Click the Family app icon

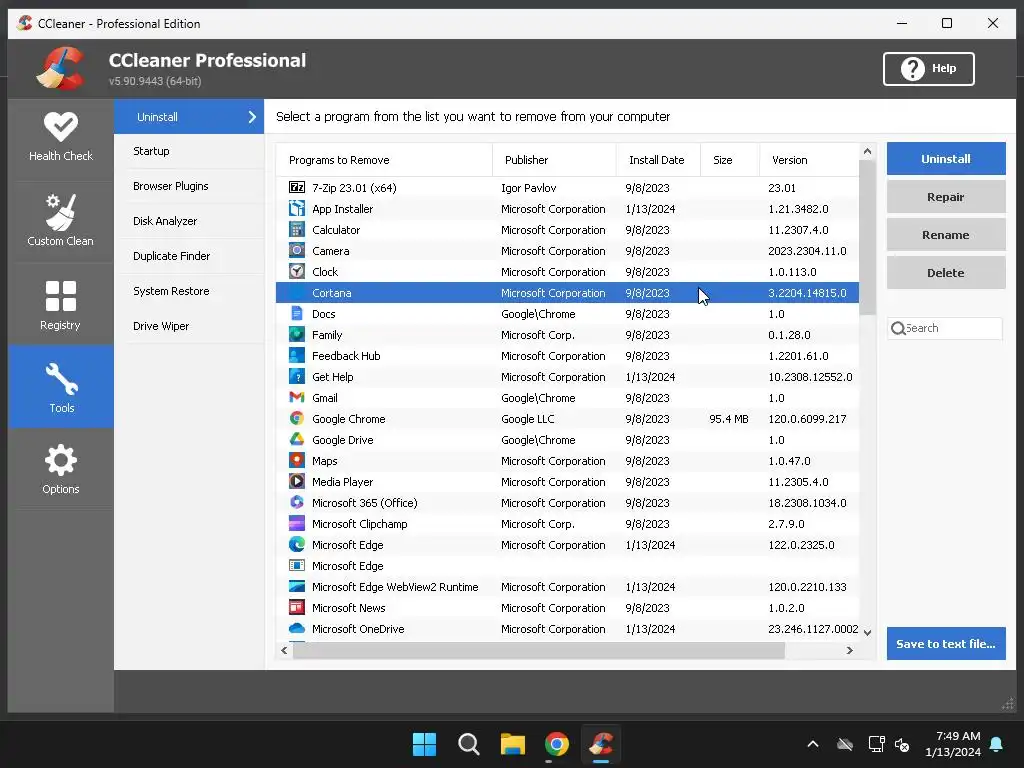click(x=296, y=334)
